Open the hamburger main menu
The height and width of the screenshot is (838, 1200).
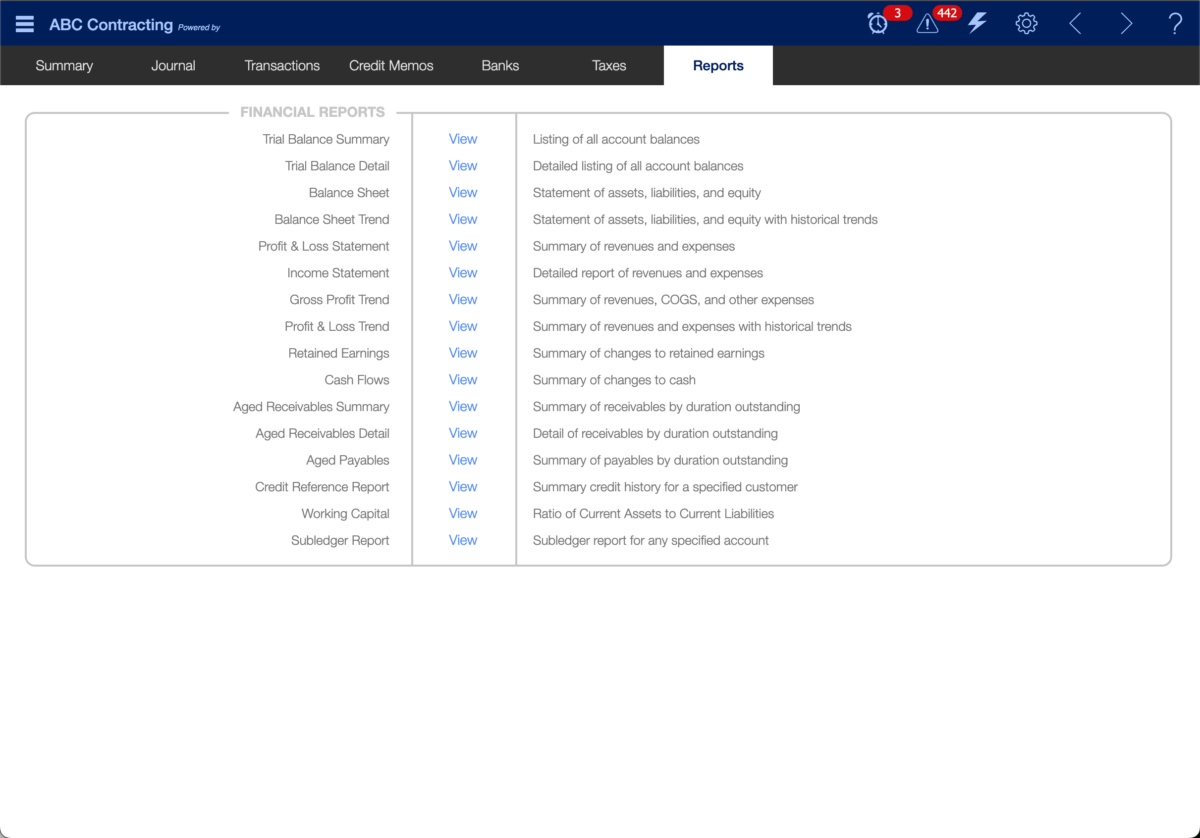pos(24,24)
